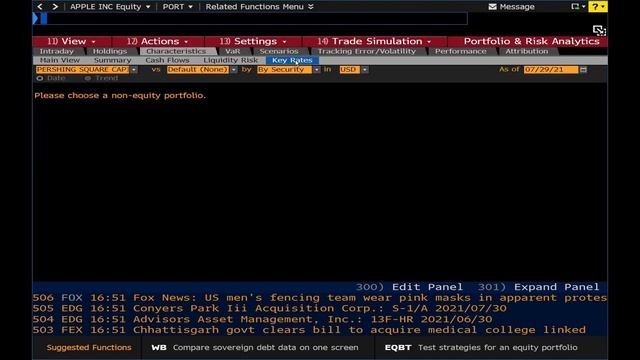Open the yellow help question mark button

click(598, 7)
